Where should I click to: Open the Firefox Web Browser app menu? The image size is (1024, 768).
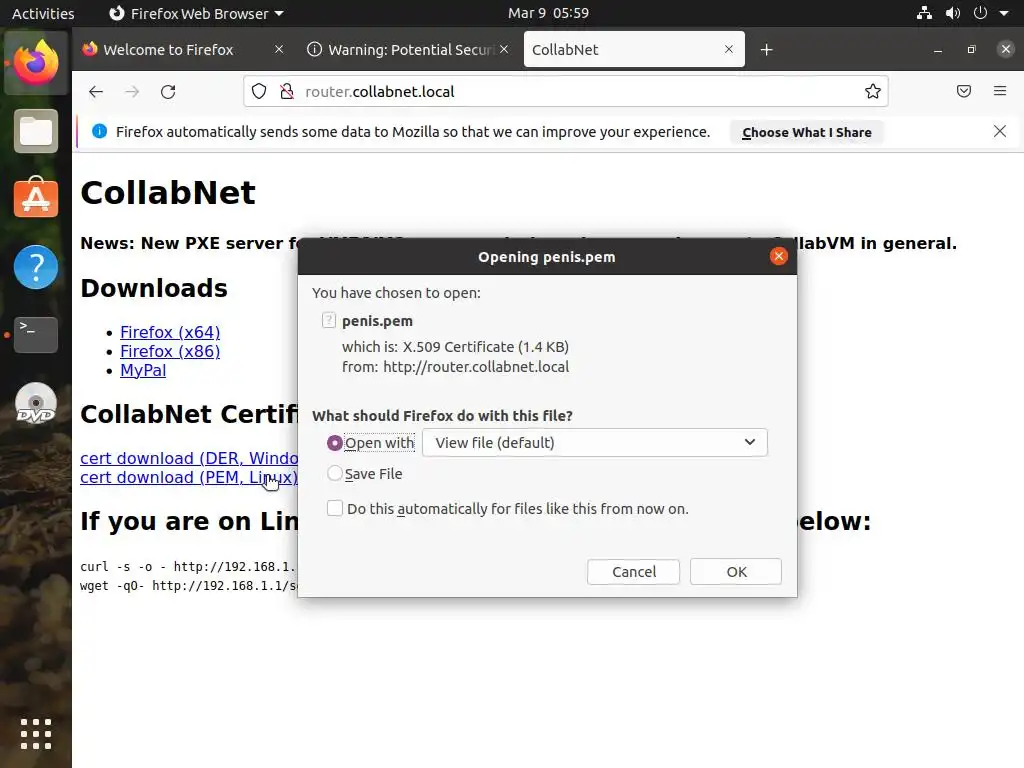click(x=196, y=13)
